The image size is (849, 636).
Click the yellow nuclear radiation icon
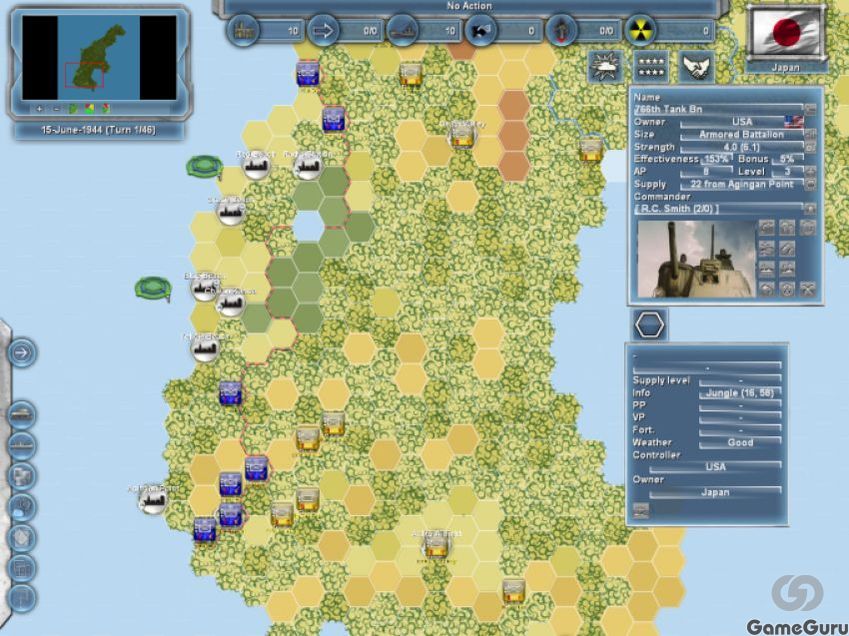[x=641, y=30]
